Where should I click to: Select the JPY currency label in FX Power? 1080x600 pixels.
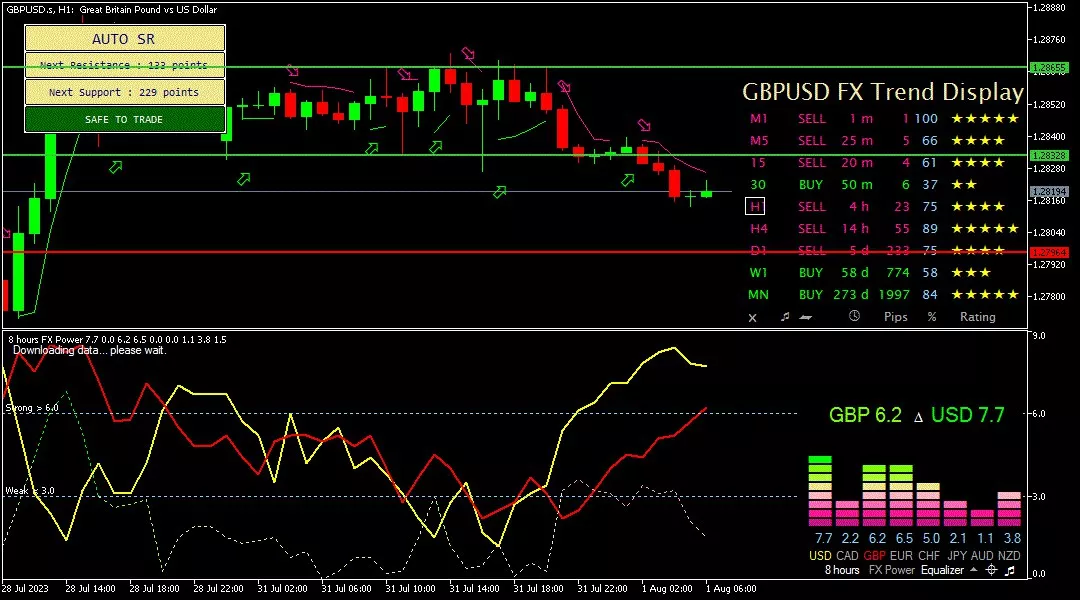957,555
